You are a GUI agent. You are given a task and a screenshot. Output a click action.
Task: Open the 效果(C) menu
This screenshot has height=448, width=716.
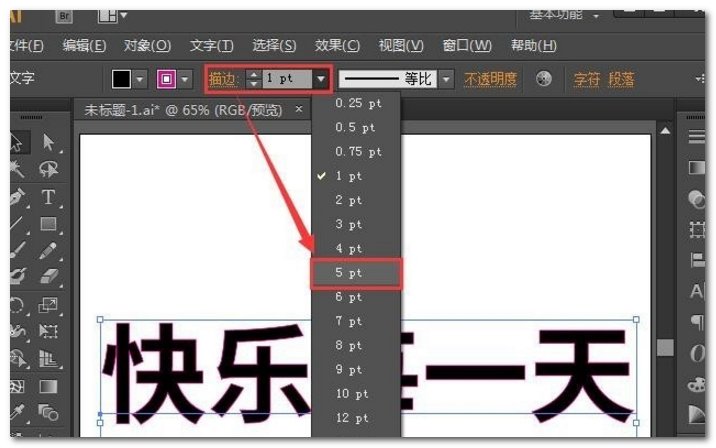(337, 46)
